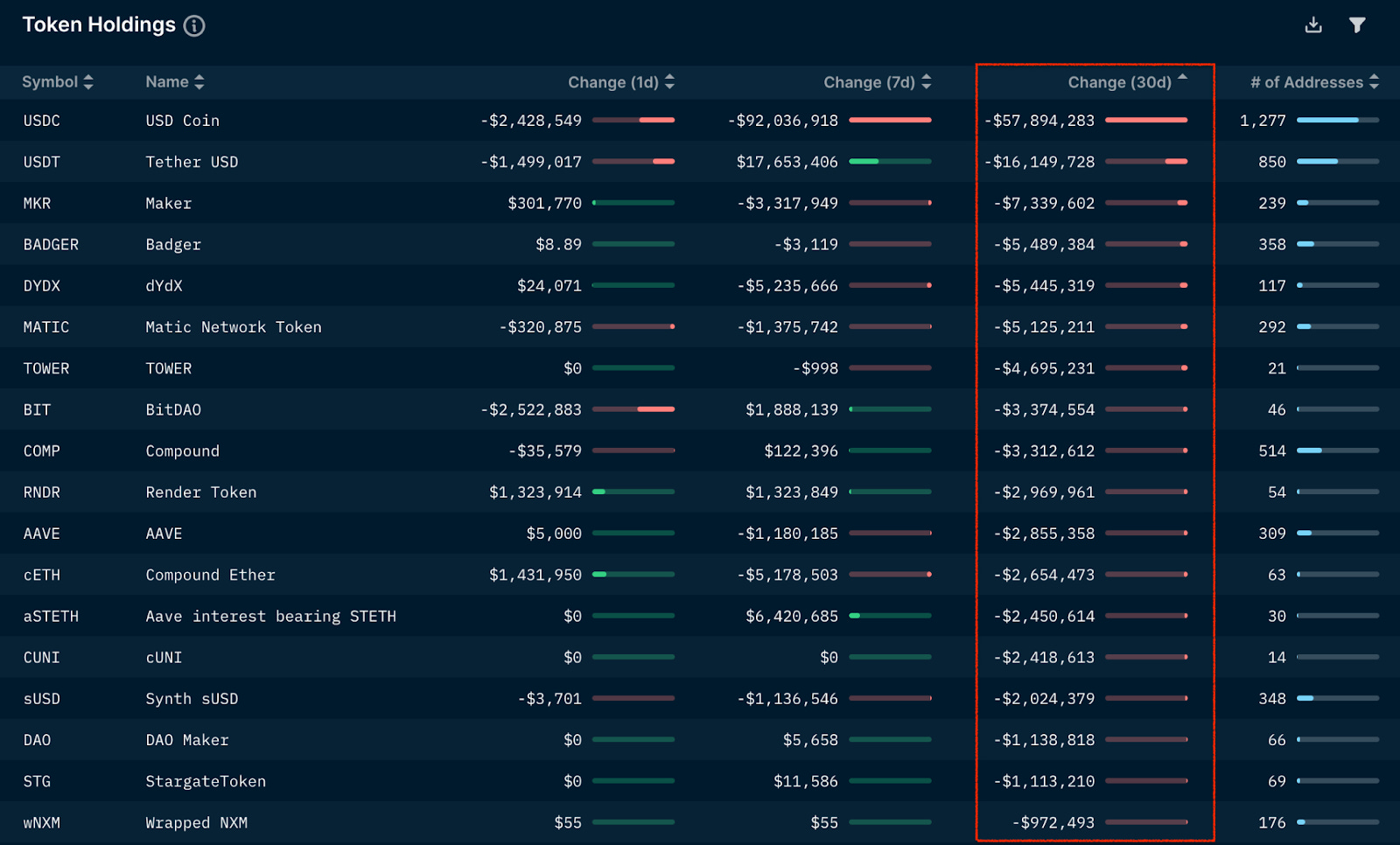Open the Wrapped NXM entry
Image resolution: width=1400 pixels, height=845 pixels.
[x=197, y=822]
